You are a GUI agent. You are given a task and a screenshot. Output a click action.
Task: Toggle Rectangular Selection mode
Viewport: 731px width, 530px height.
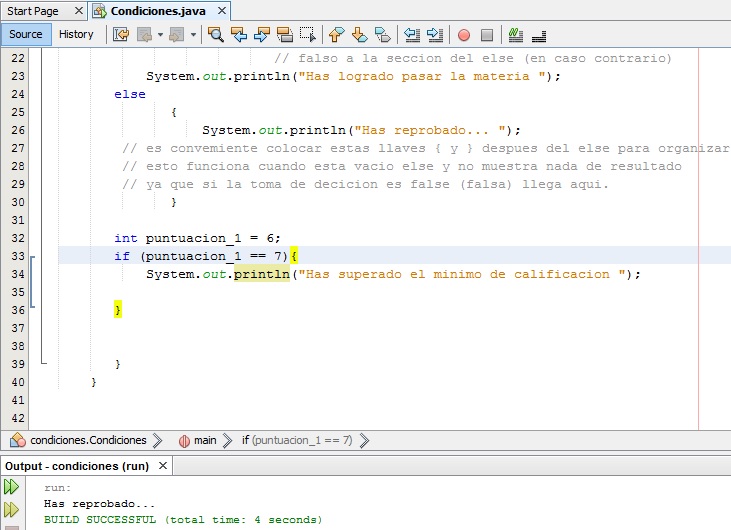(308, 34)
